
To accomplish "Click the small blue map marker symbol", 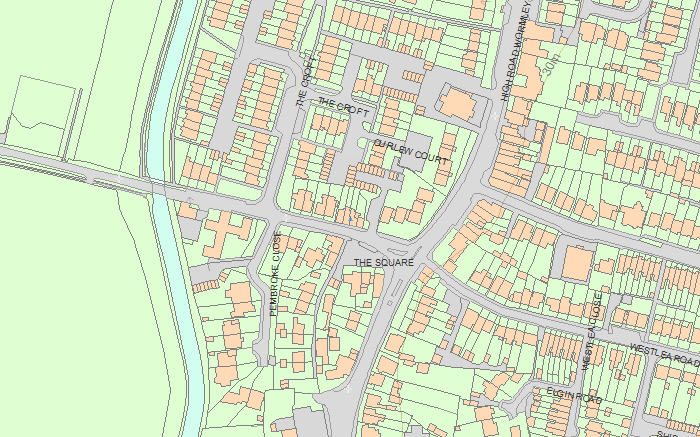I will click(351, 219).
